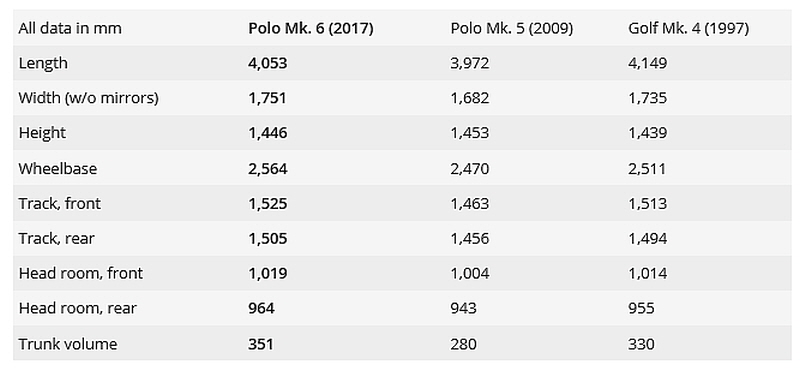
Task: Select the Golf Mk. 4 trunk volume 330
Action: [x=641, y=344]
